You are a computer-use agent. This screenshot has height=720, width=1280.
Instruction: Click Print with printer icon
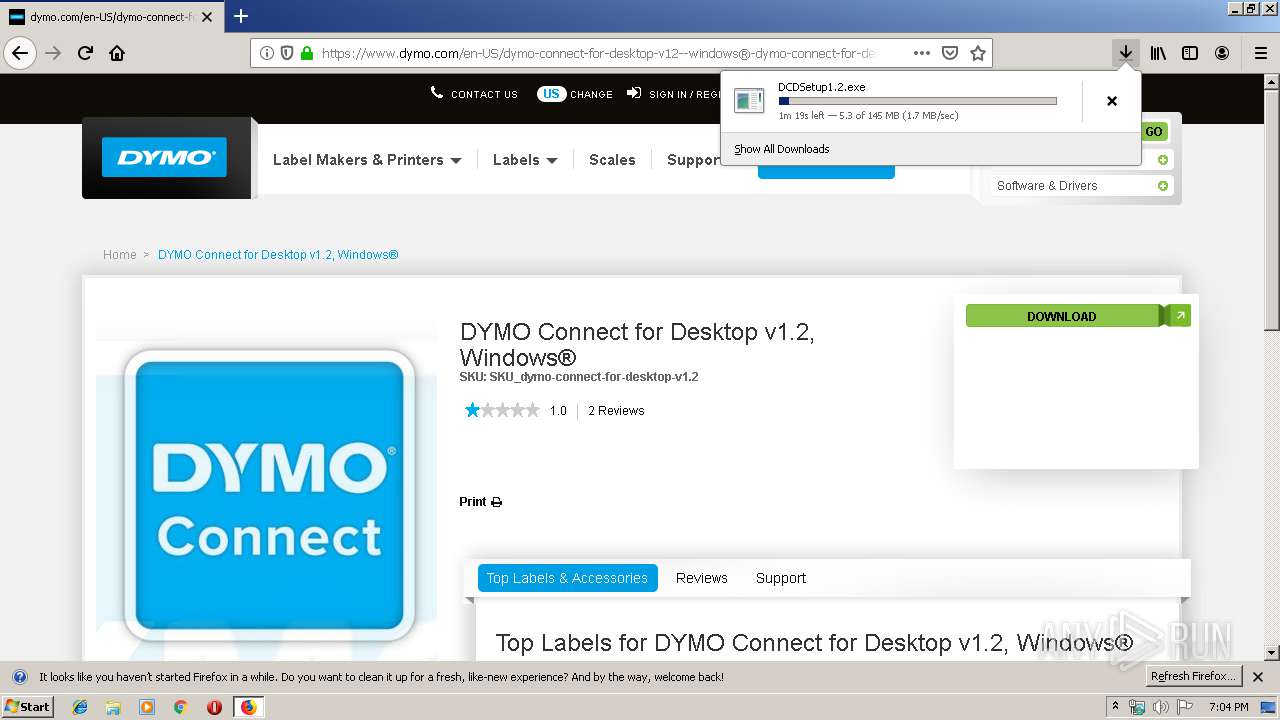coord(481,502)
